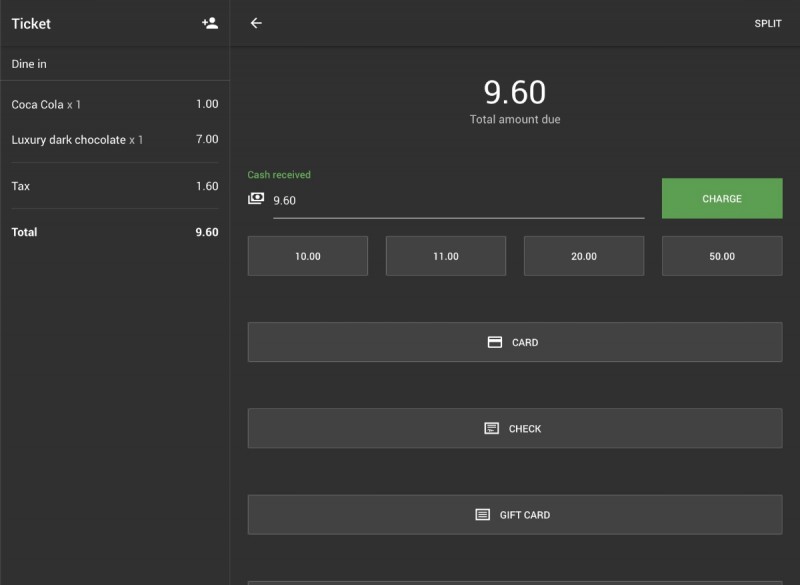
Task: Pick CARD as the payment method
Action: [514, 341]
